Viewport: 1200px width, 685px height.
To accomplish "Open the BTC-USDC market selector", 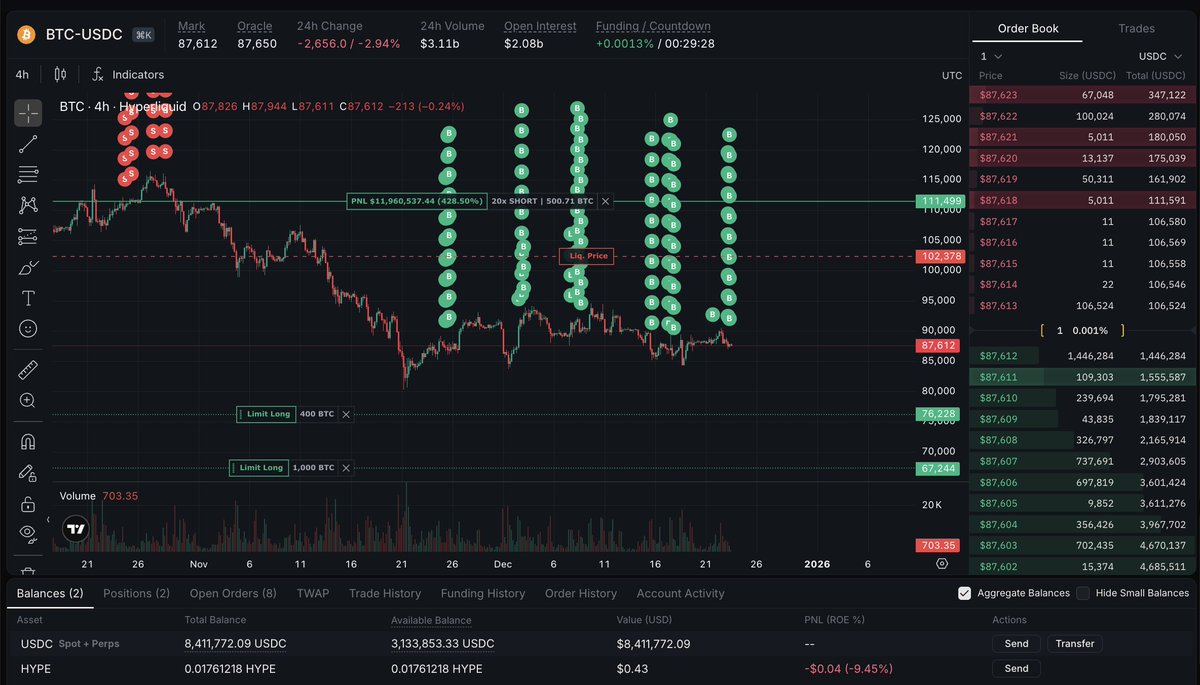I will click(84, 34).
